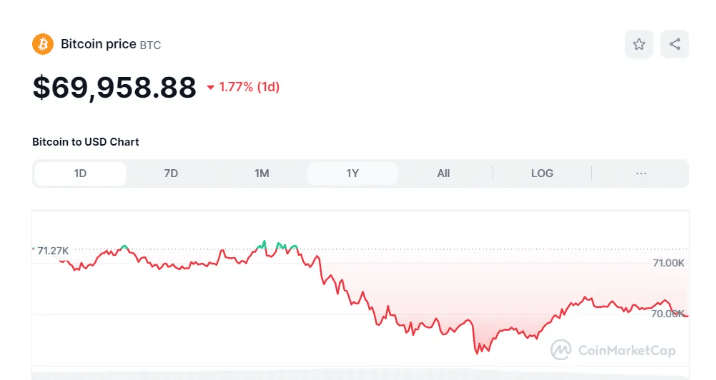716x380 pixels.
Task: Open the share icon button
Action: 674,44
